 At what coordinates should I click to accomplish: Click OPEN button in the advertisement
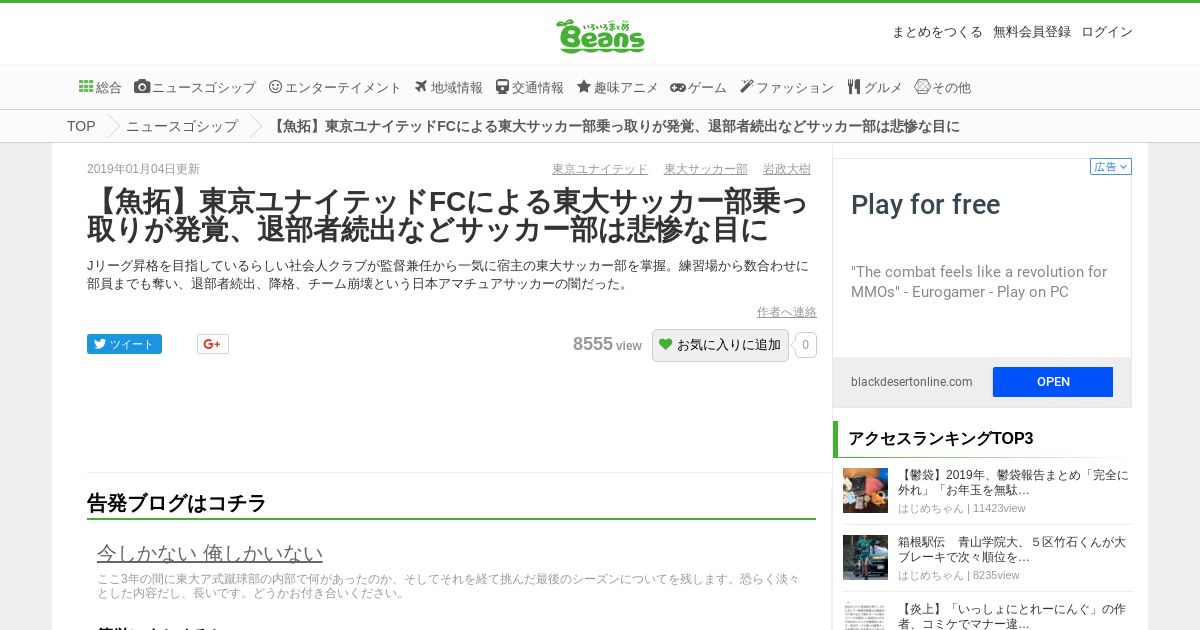point(1053,382)
